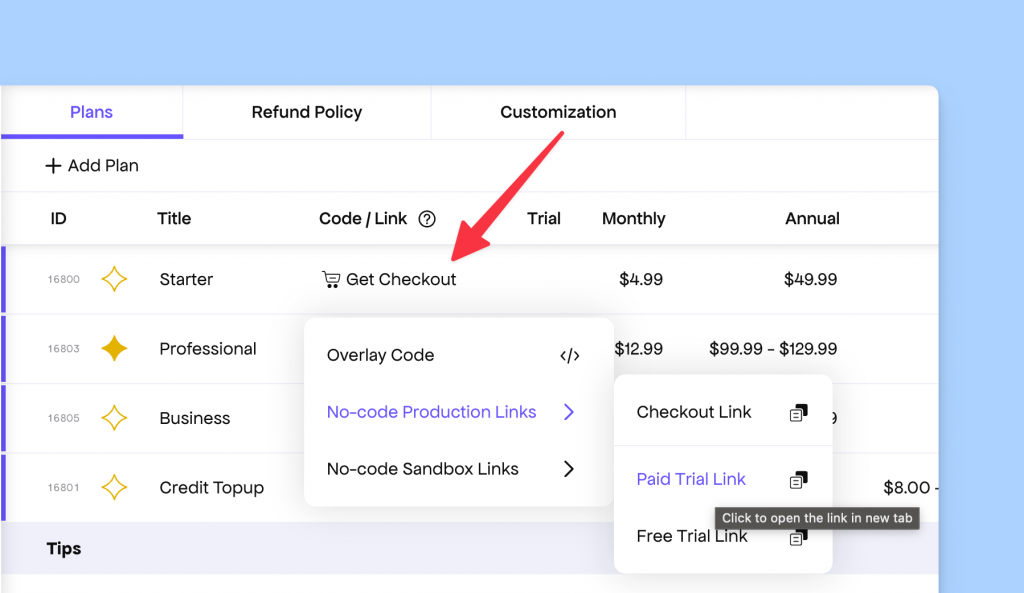Image resolution: width=1024 pixels, height=593 pixels.
Task: Expand No-code Production Links submenu
Action: pos(432,411)
